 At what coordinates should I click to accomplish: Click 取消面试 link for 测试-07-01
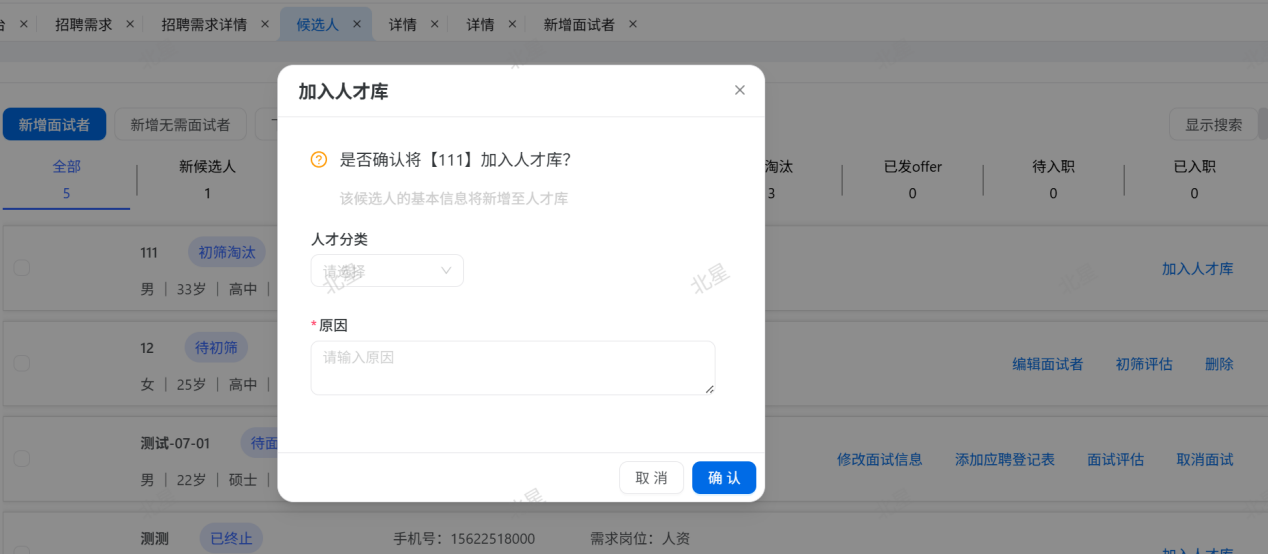click(1204, 460)
